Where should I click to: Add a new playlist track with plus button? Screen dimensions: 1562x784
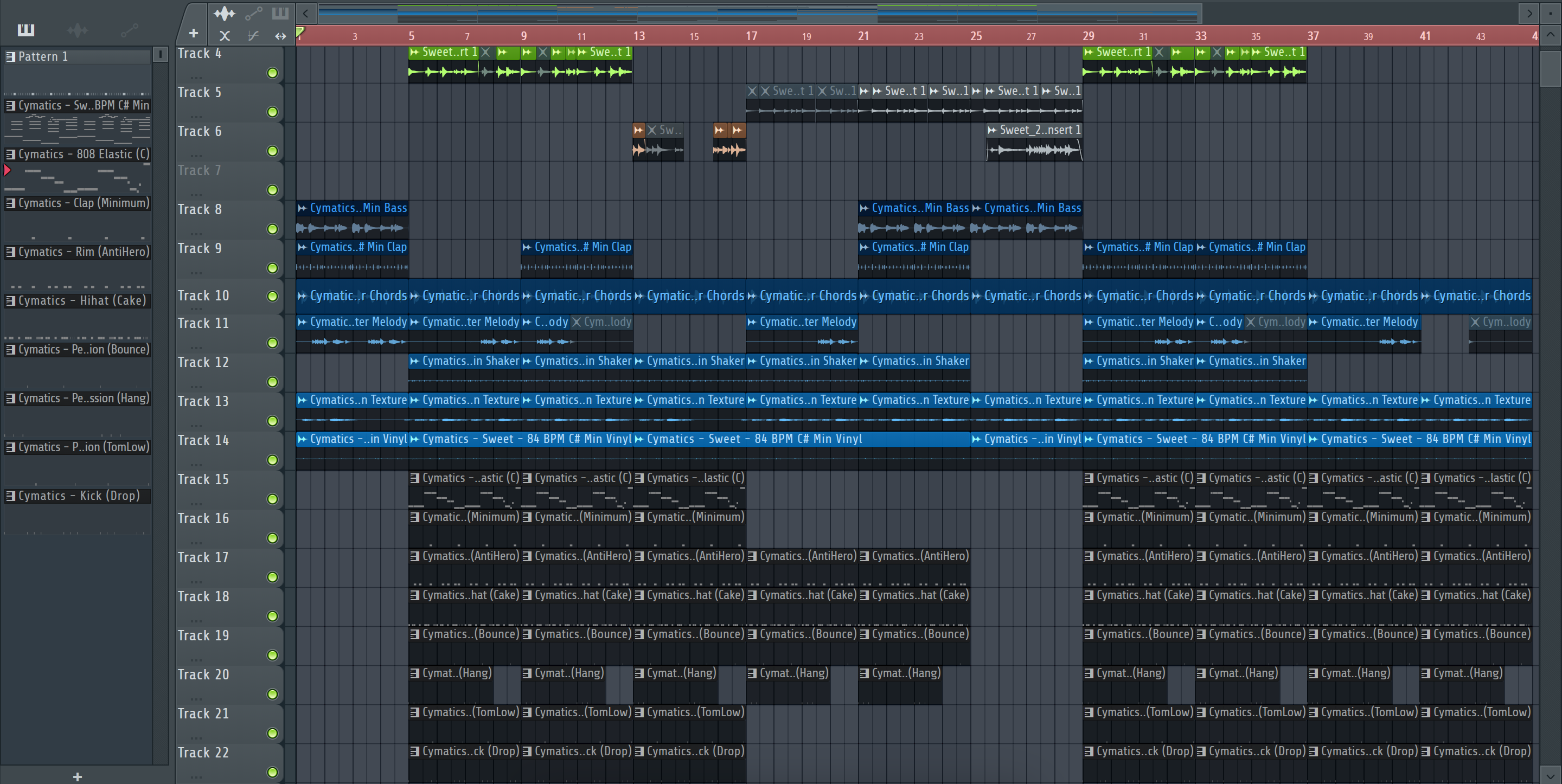[x=194, y=34]
